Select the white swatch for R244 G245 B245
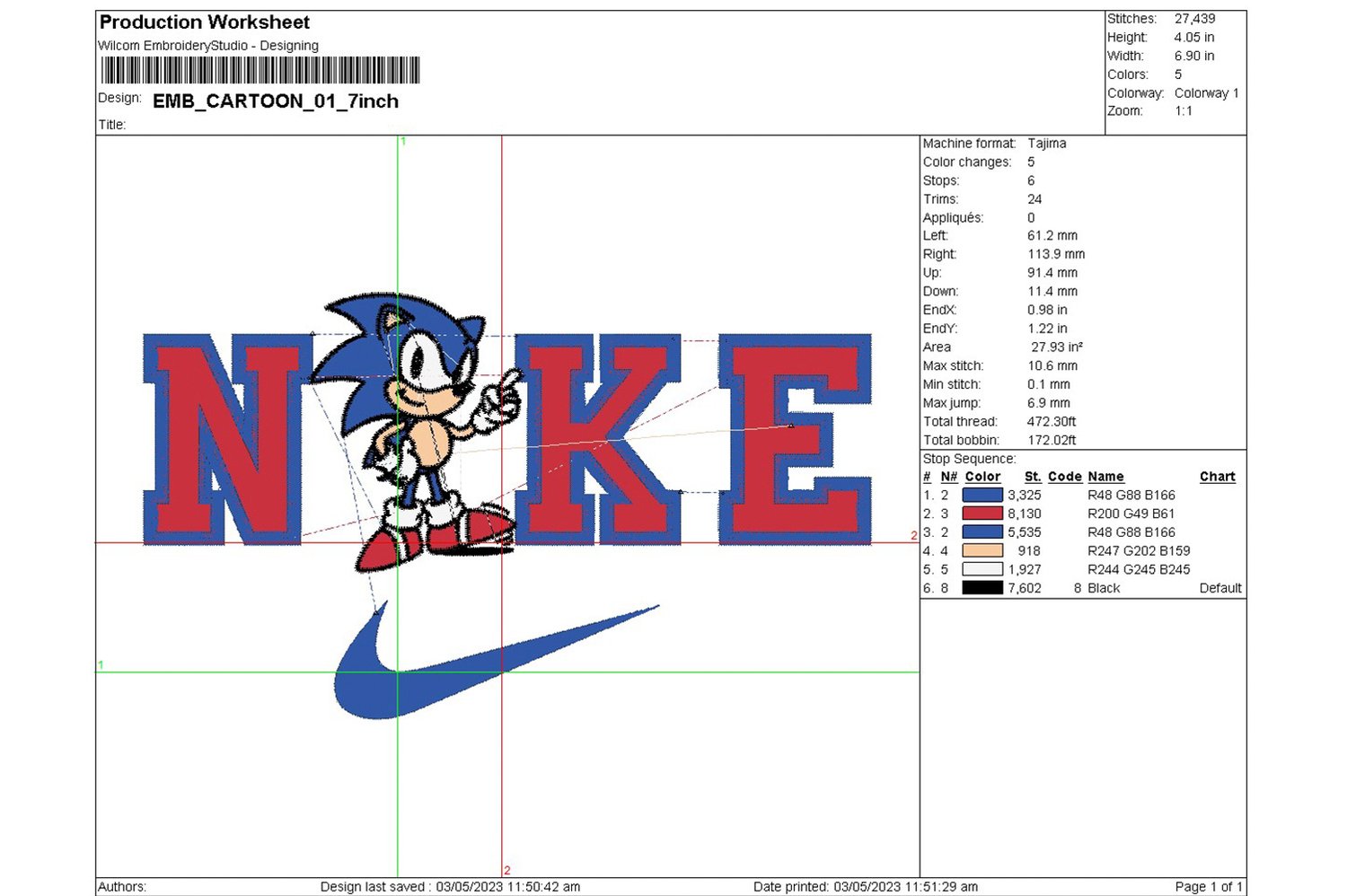The image size is (1347, 896). (x=982, y=569)
